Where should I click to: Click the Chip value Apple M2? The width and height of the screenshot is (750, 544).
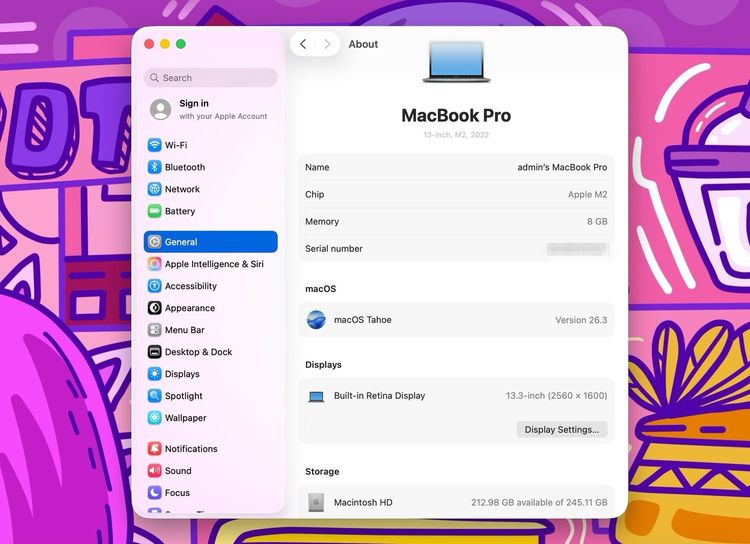pos(587,194)
